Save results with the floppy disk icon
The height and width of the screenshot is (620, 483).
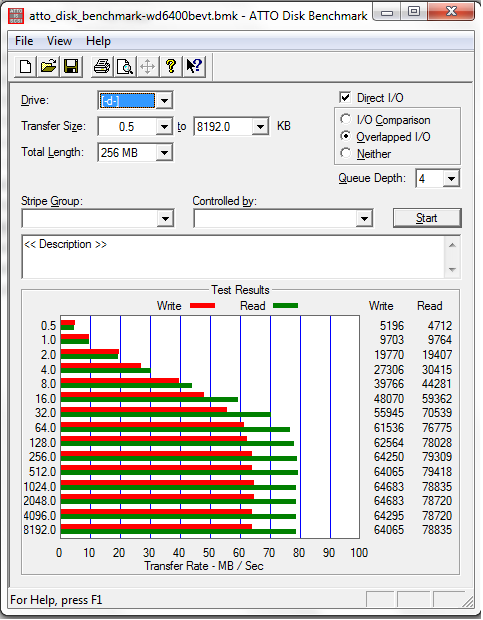pyautogui.click(x=71, y=66)
